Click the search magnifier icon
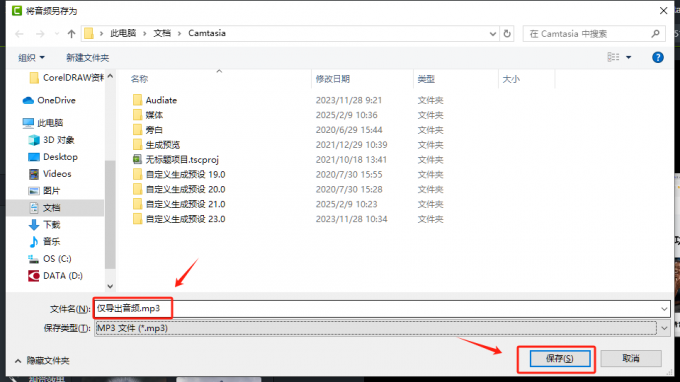 click(x=655, y=33)
